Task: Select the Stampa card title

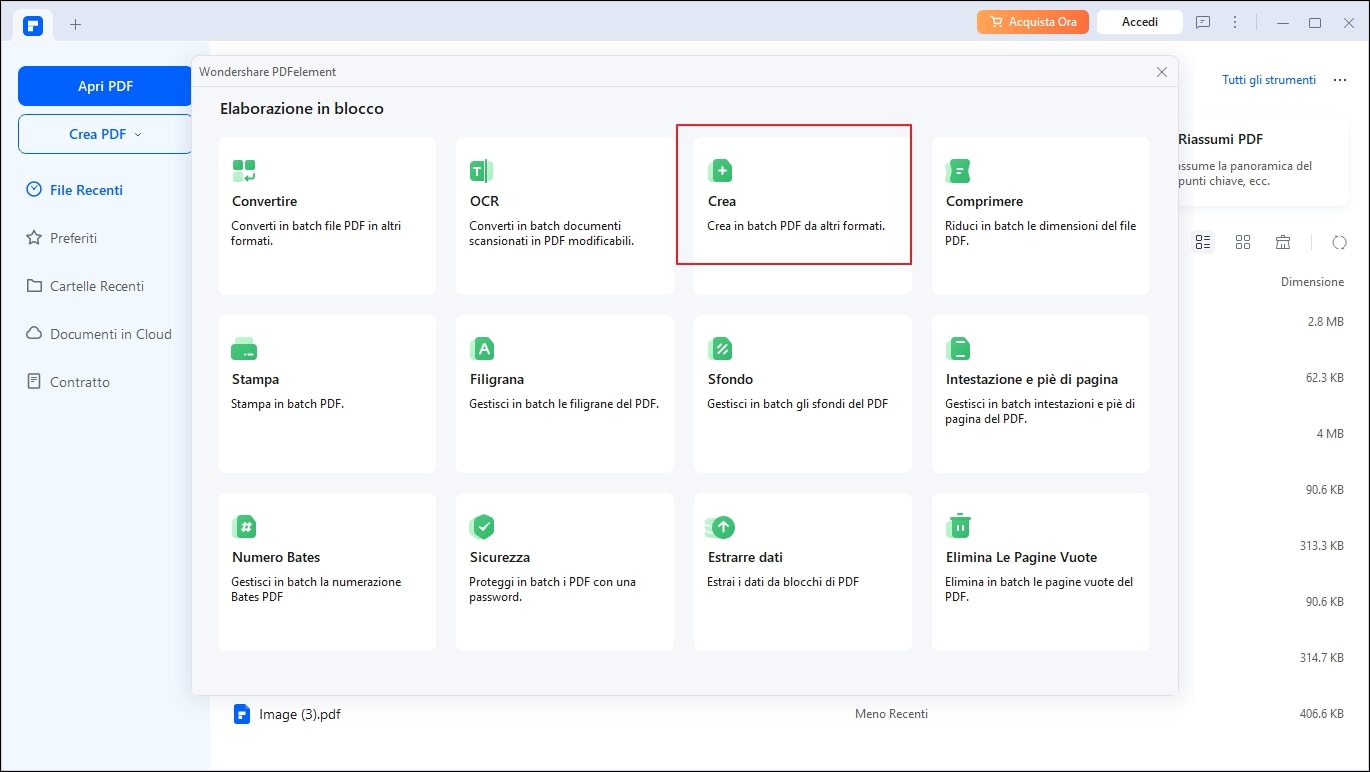Action: tap(256, 379)
